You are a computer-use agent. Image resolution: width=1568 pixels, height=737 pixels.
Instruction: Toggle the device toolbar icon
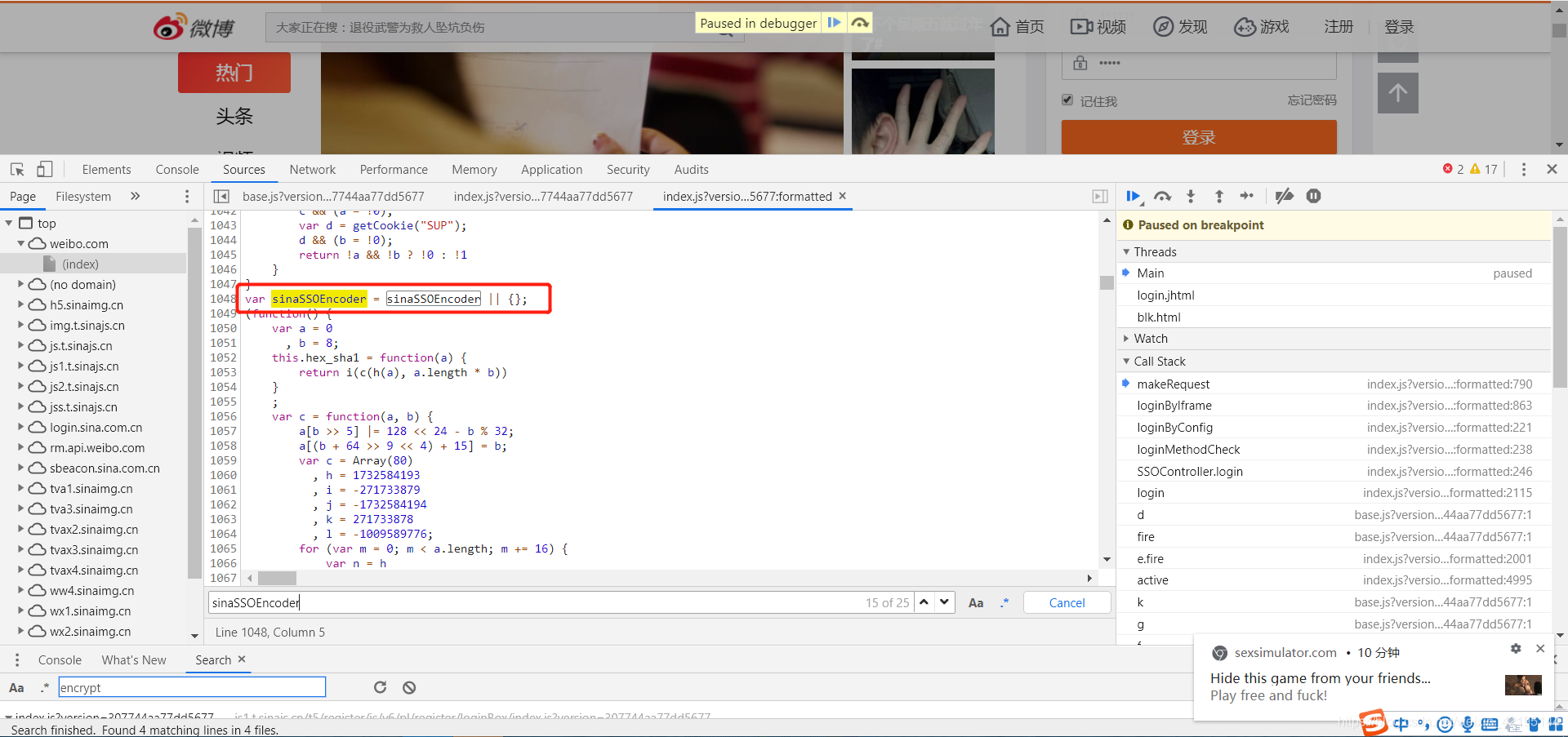point(45,169)
